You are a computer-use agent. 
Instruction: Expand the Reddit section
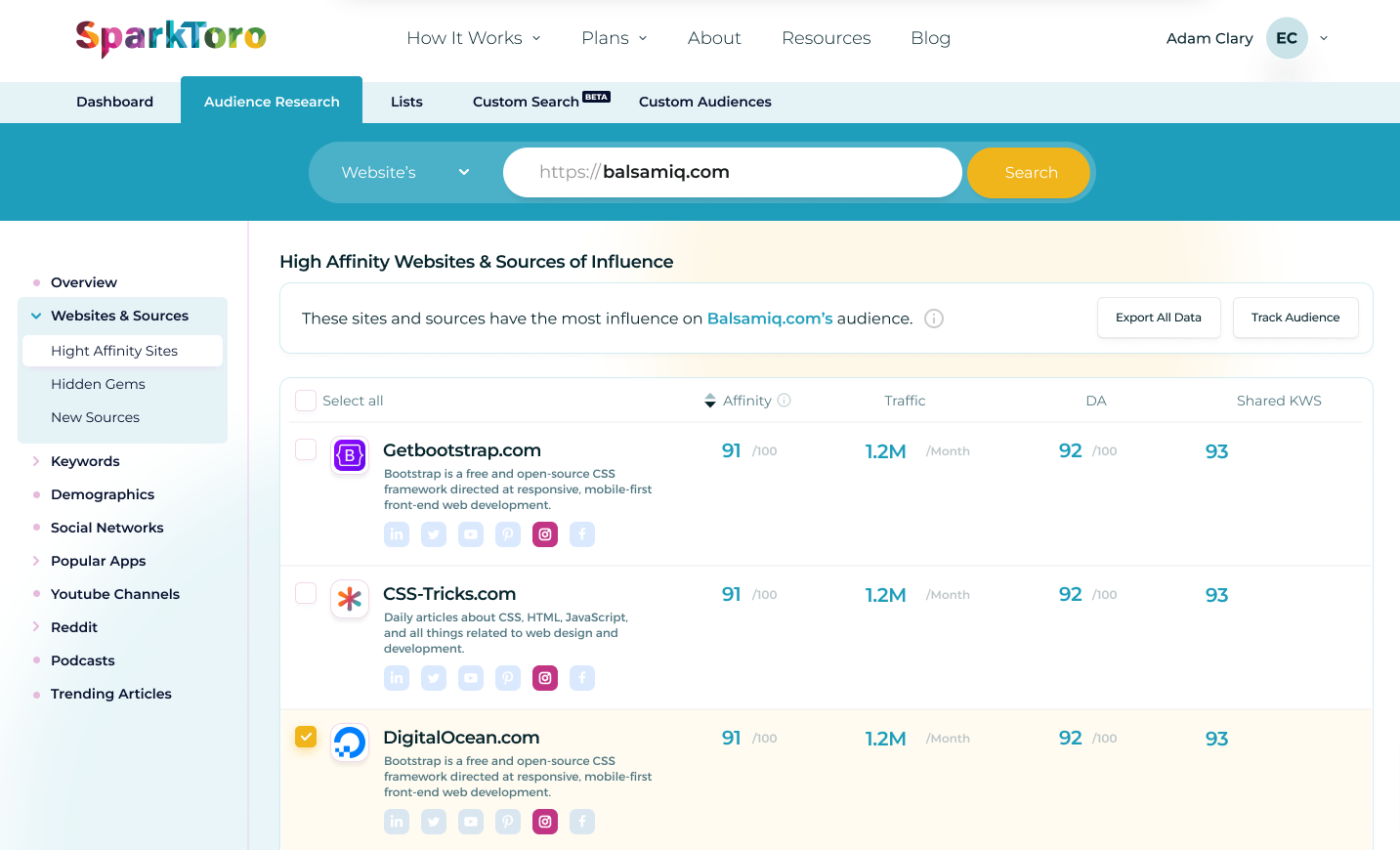coord(36,627)
